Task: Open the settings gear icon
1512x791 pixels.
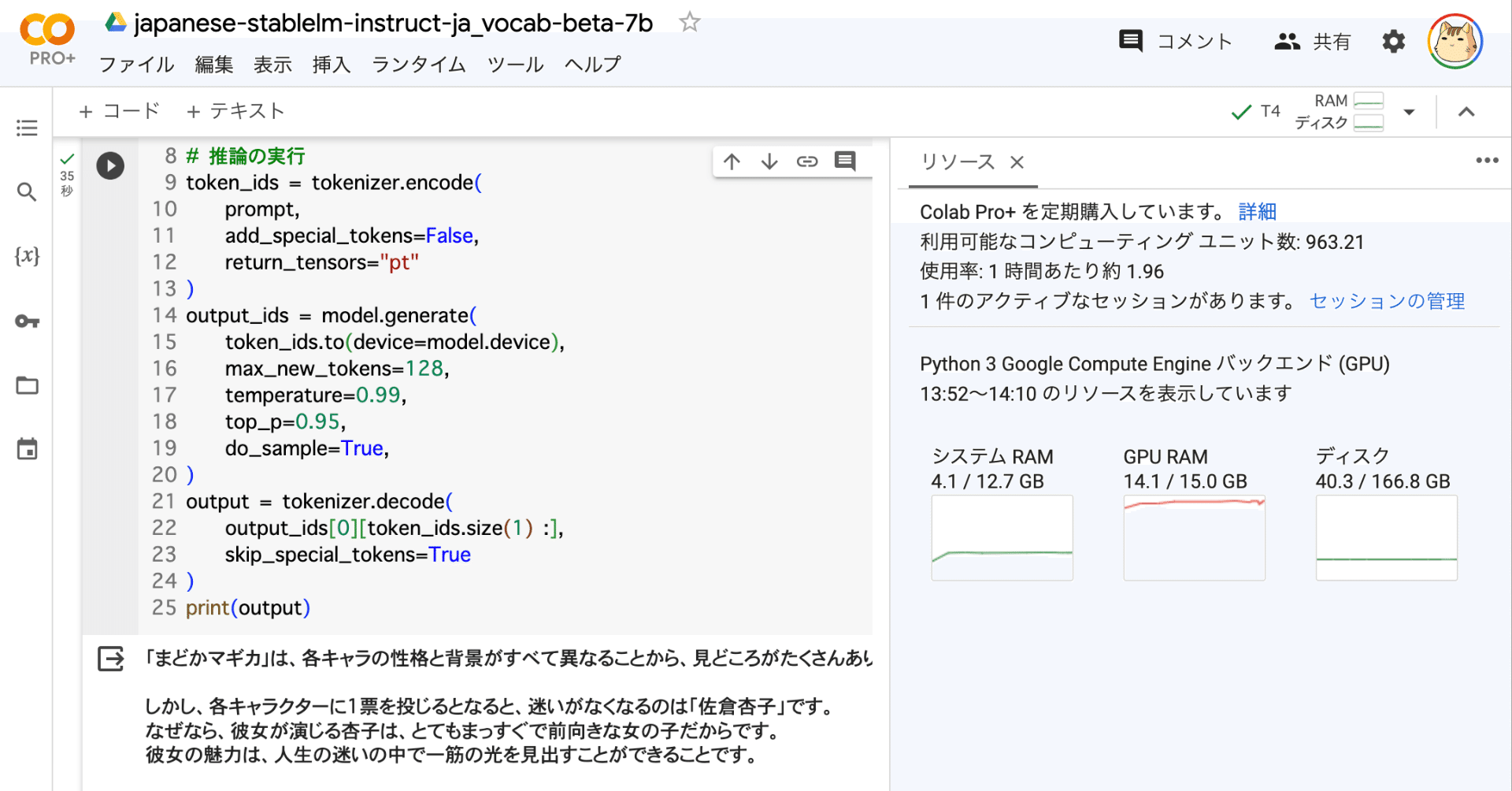Action: tap(1394, 41)
